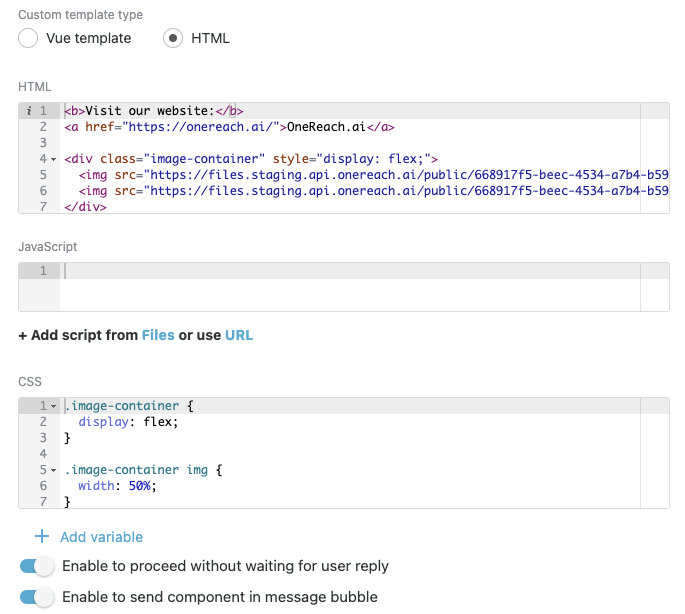Click line number 1 in JavaScript editor gutter
The image size is (685, 614).
click(x=43, y=271)
